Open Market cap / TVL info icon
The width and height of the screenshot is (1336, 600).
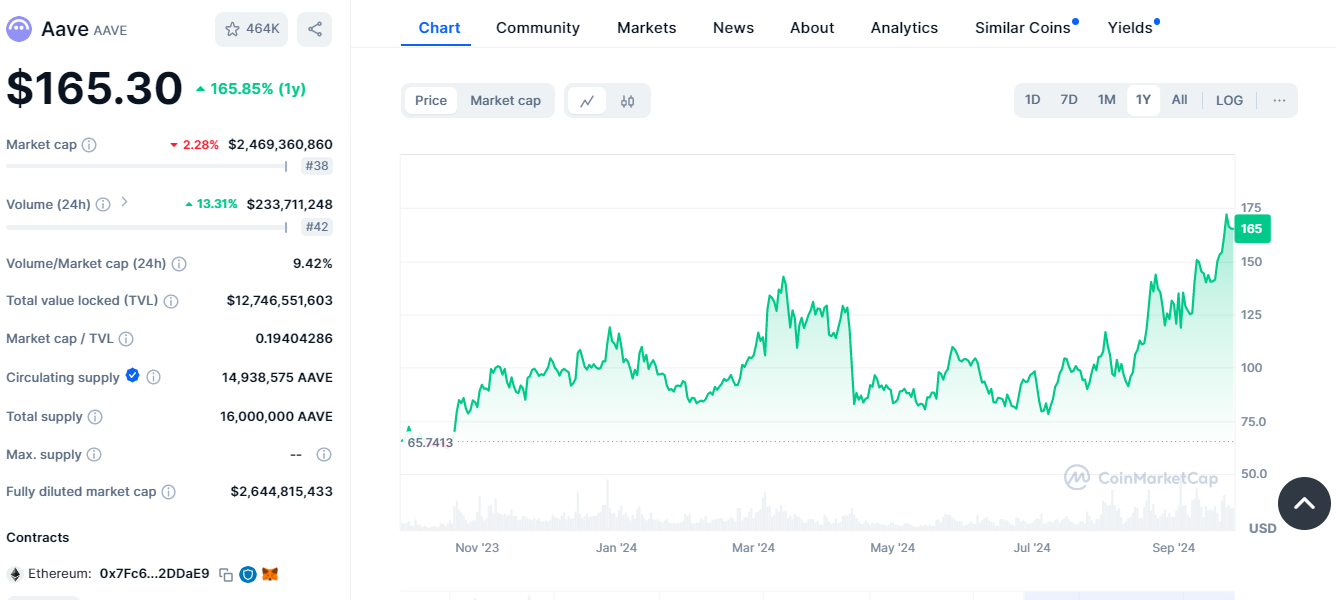tap(126, 339)
